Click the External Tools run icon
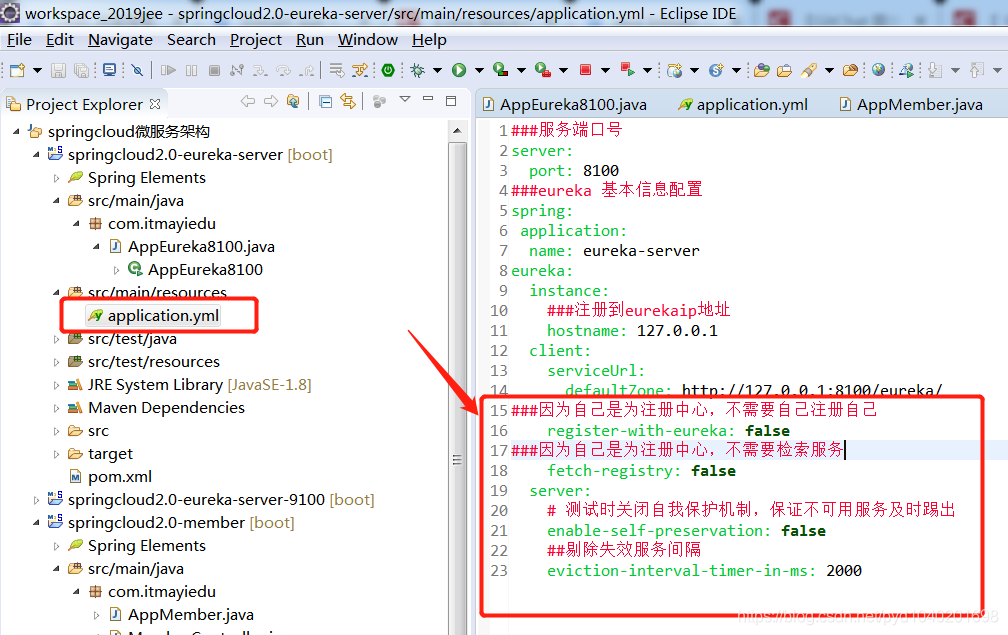The image size is (1008, 635). 543,70
